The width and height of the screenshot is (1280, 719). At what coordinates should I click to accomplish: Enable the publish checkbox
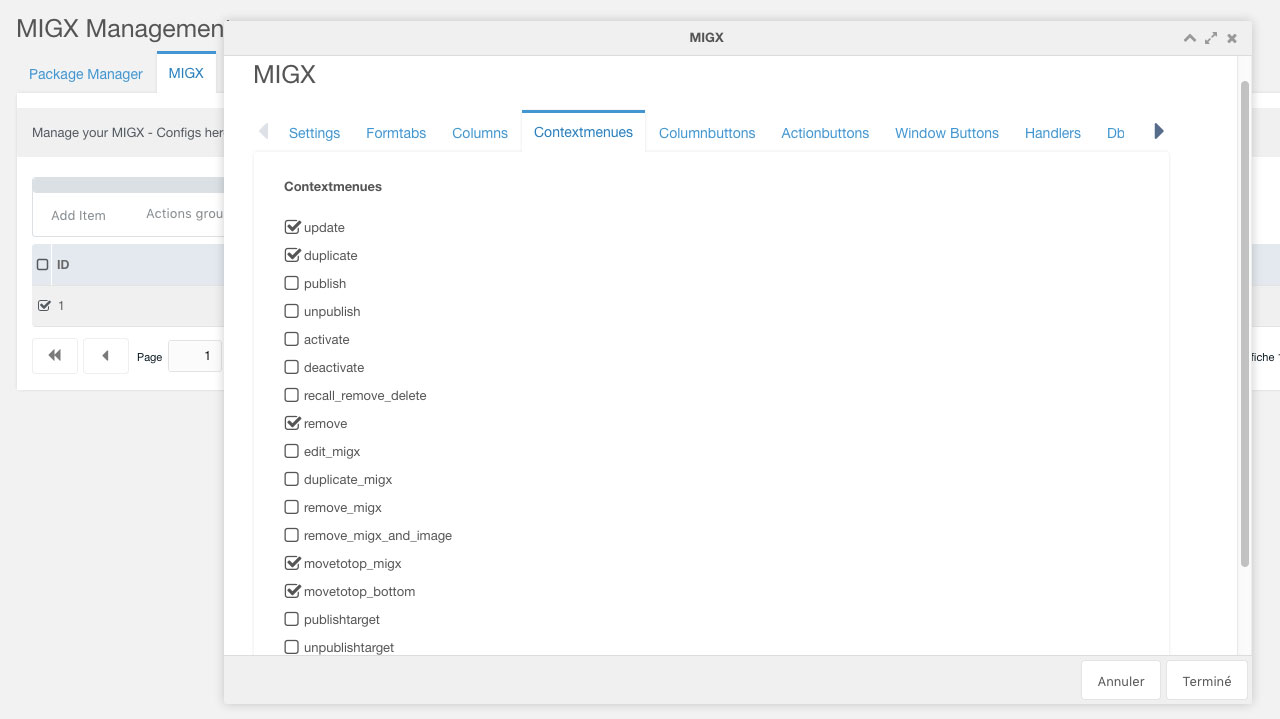coord(292,283)
